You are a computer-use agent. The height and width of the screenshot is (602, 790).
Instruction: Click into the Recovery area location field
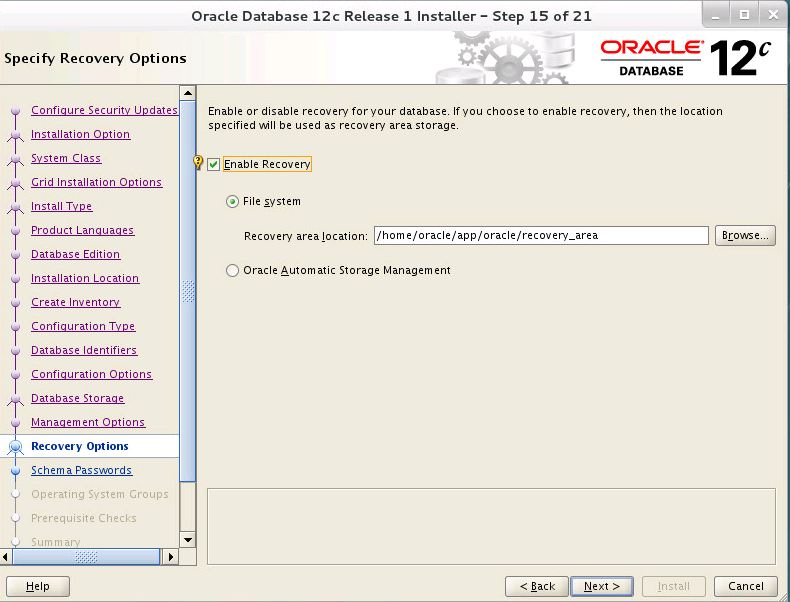541,235
